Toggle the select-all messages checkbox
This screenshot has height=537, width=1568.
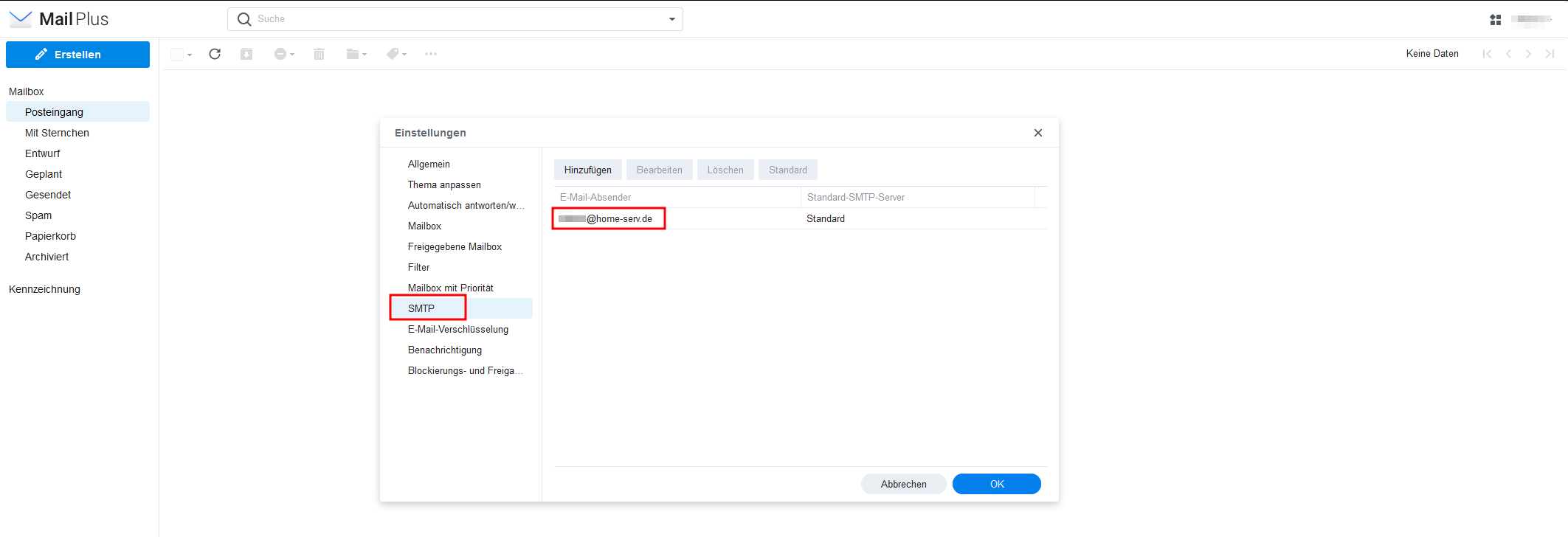tap(177, 55)
